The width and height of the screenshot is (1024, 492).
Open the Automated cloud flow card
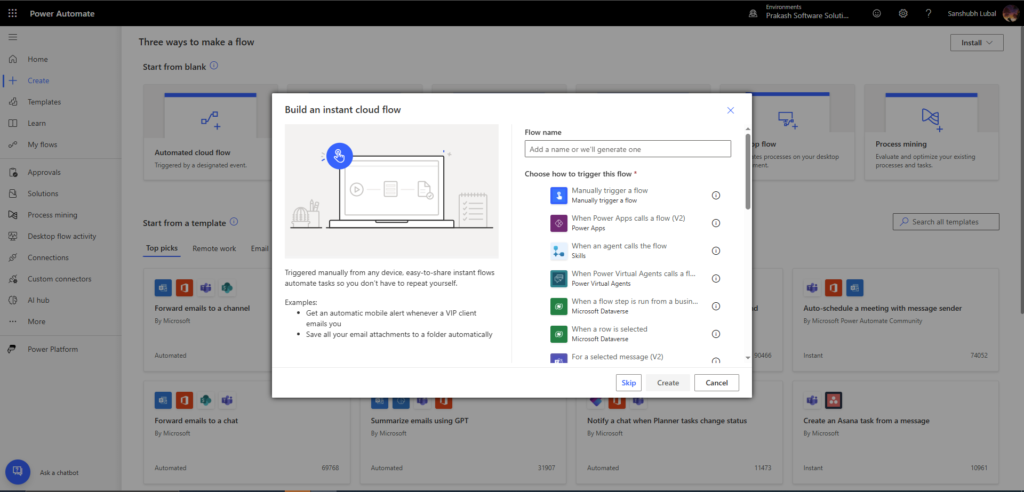[x=210, y=132]
